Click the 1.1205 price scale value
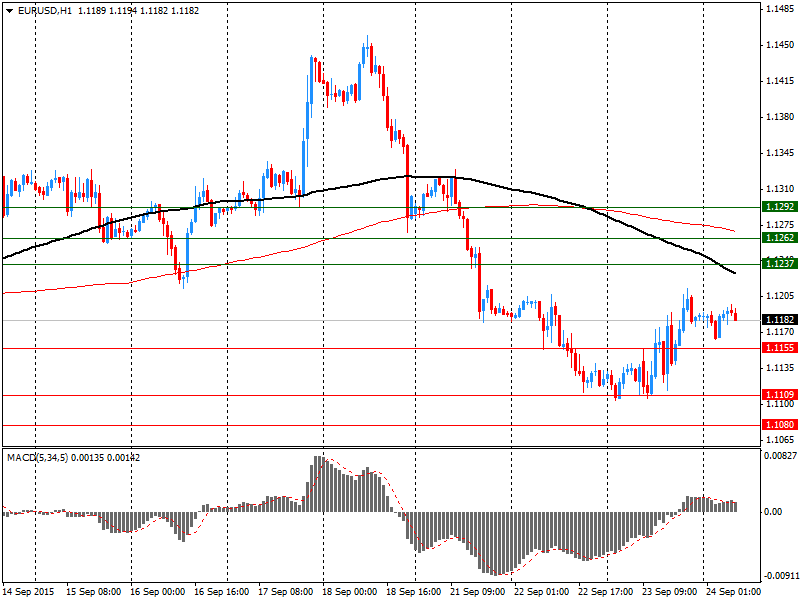This screenshot has height=600, width=800. 780,296
